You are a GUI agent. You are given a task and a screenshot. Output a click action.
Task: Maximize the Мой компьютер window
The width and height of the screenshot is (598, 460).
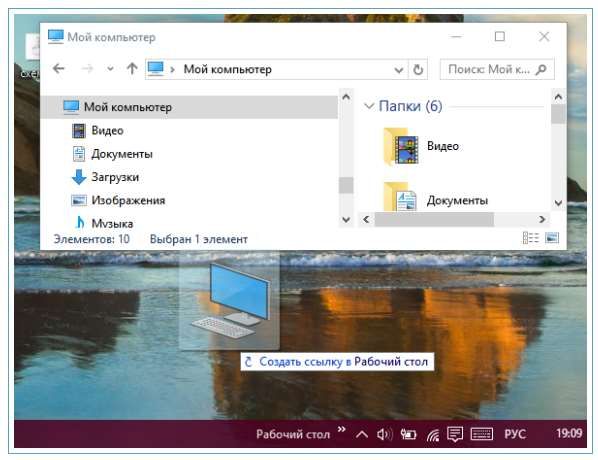click(x=500, y=36)
